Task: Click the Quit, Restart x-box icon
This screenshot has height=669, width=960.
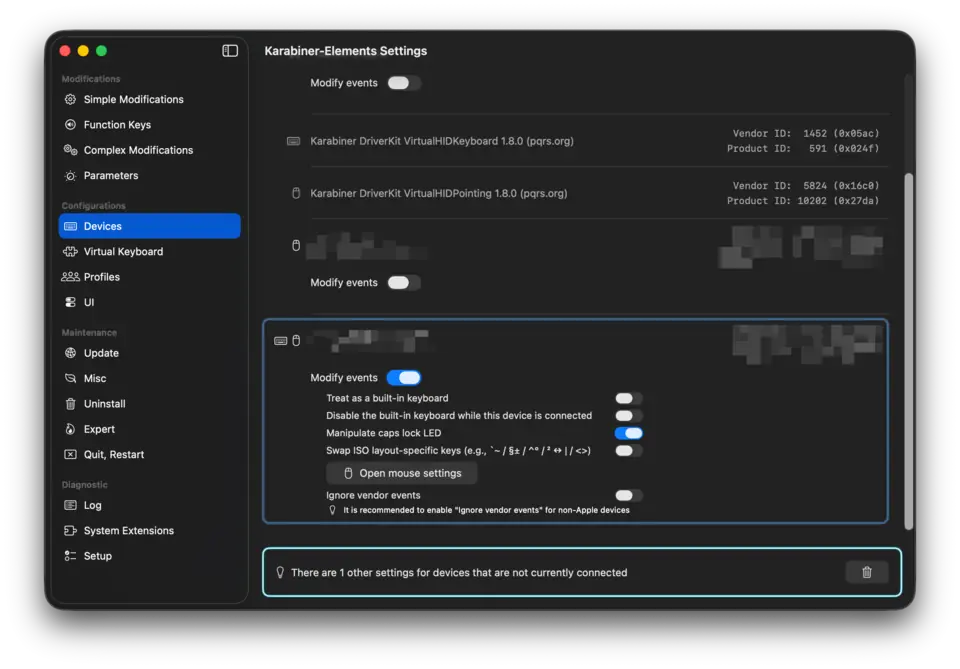Action: pyautogui.click(x=70, y=454)
